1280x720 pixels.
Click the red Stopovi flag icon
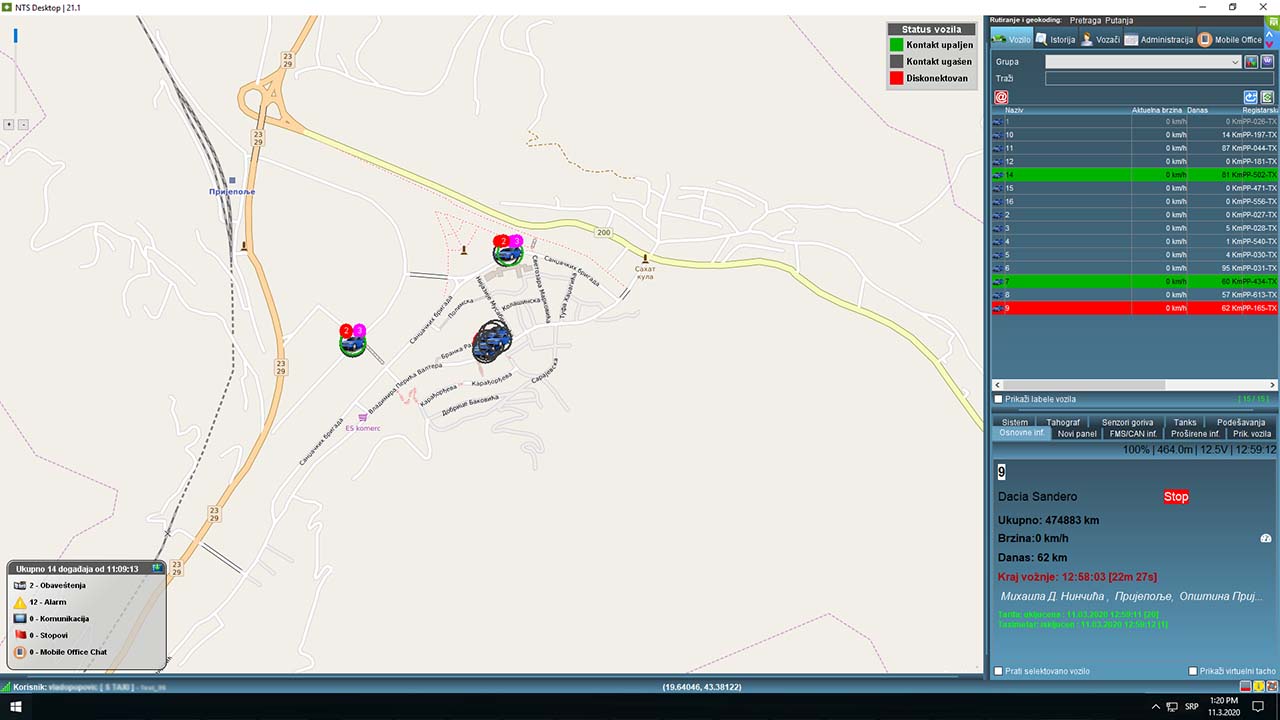pos(20,635)
